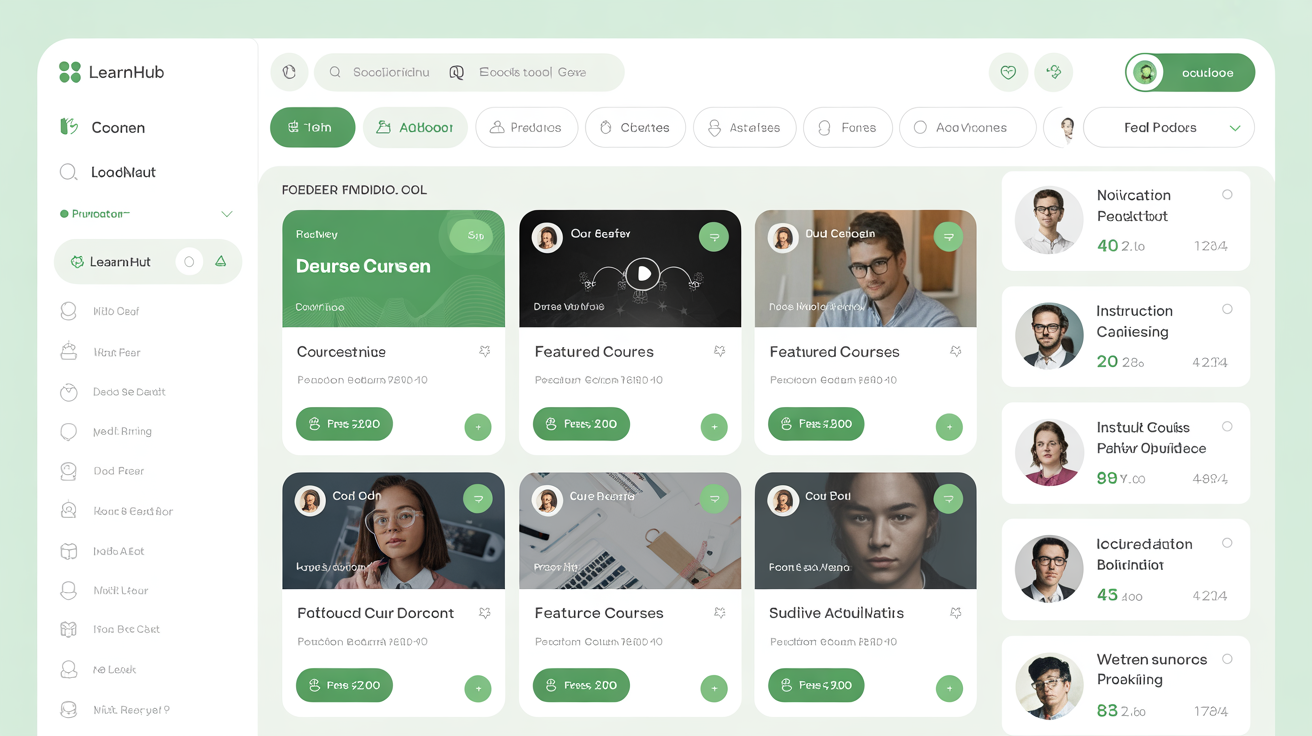Click green badge icon on Our Besfer card
1312x736 pixels.
coord(713,237)
